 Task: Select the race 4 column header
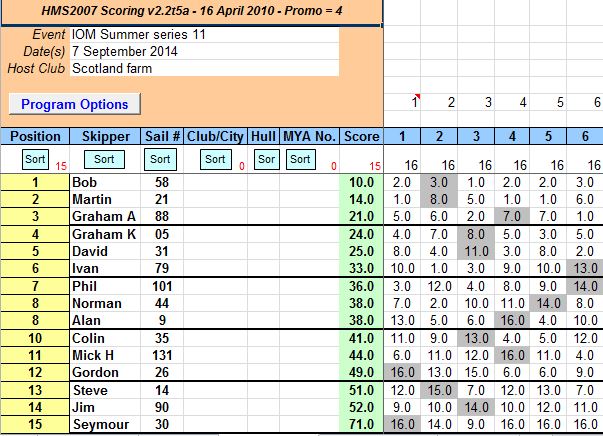click(510, 136)
